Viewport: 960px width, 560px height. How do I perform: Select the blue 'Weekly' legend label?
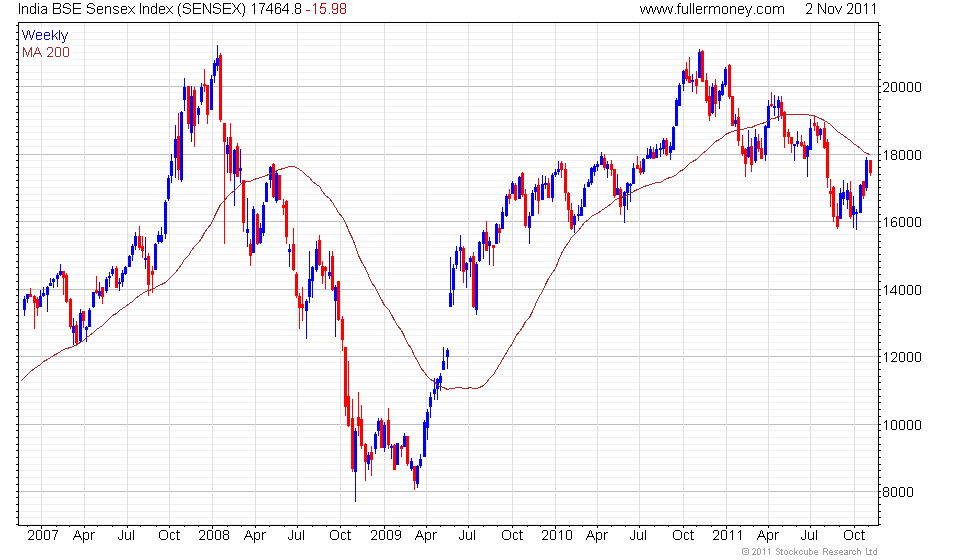point(45,35)
